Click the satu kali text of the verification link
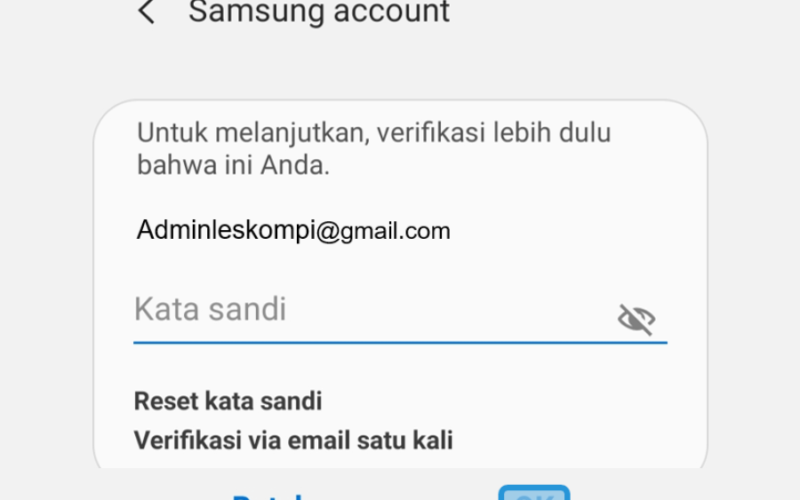Screen dimensions: 800x500 tap(405, 440)
